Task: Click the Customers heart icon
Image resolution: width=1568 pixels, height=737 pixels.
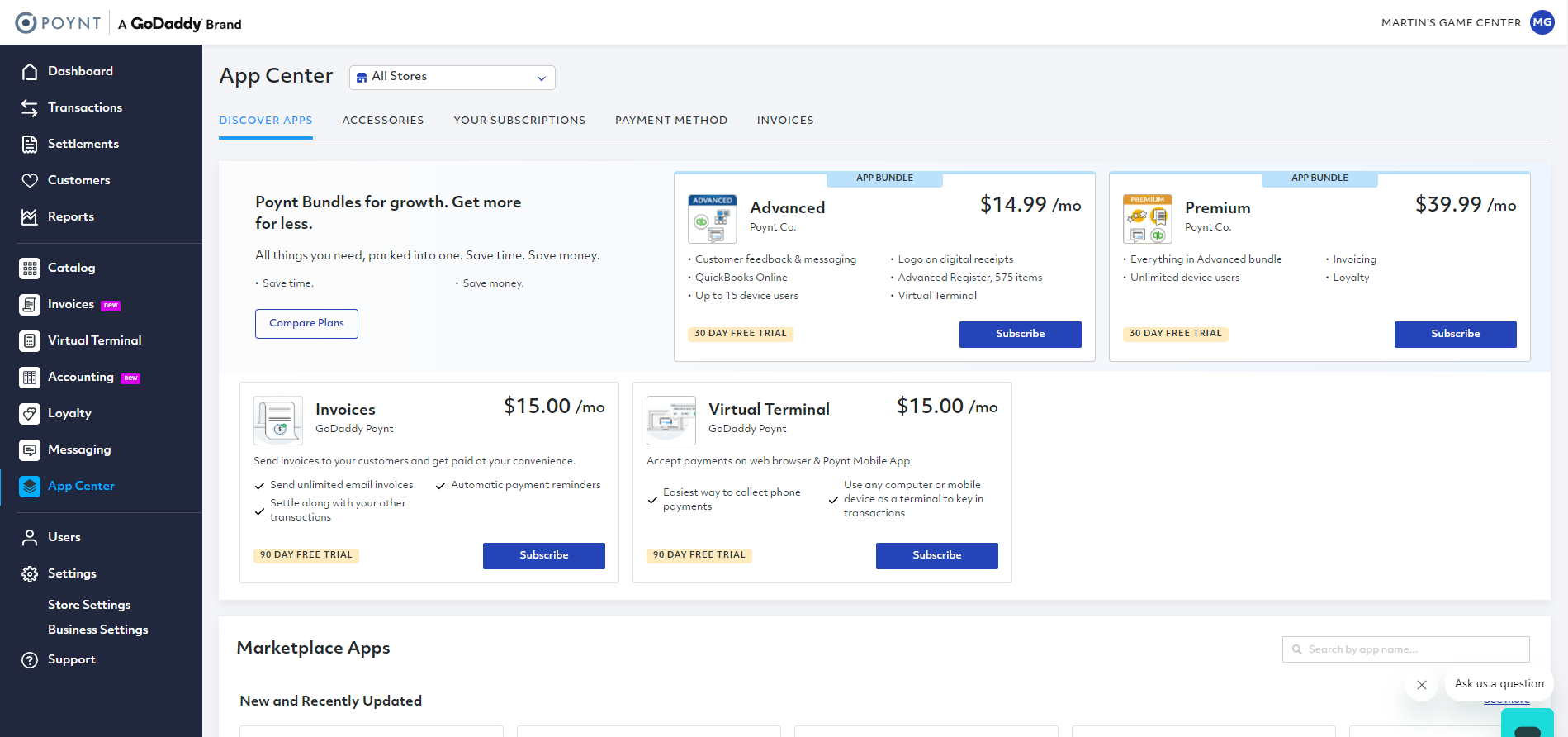Action: pyautogui.click(x=30, y=181)
